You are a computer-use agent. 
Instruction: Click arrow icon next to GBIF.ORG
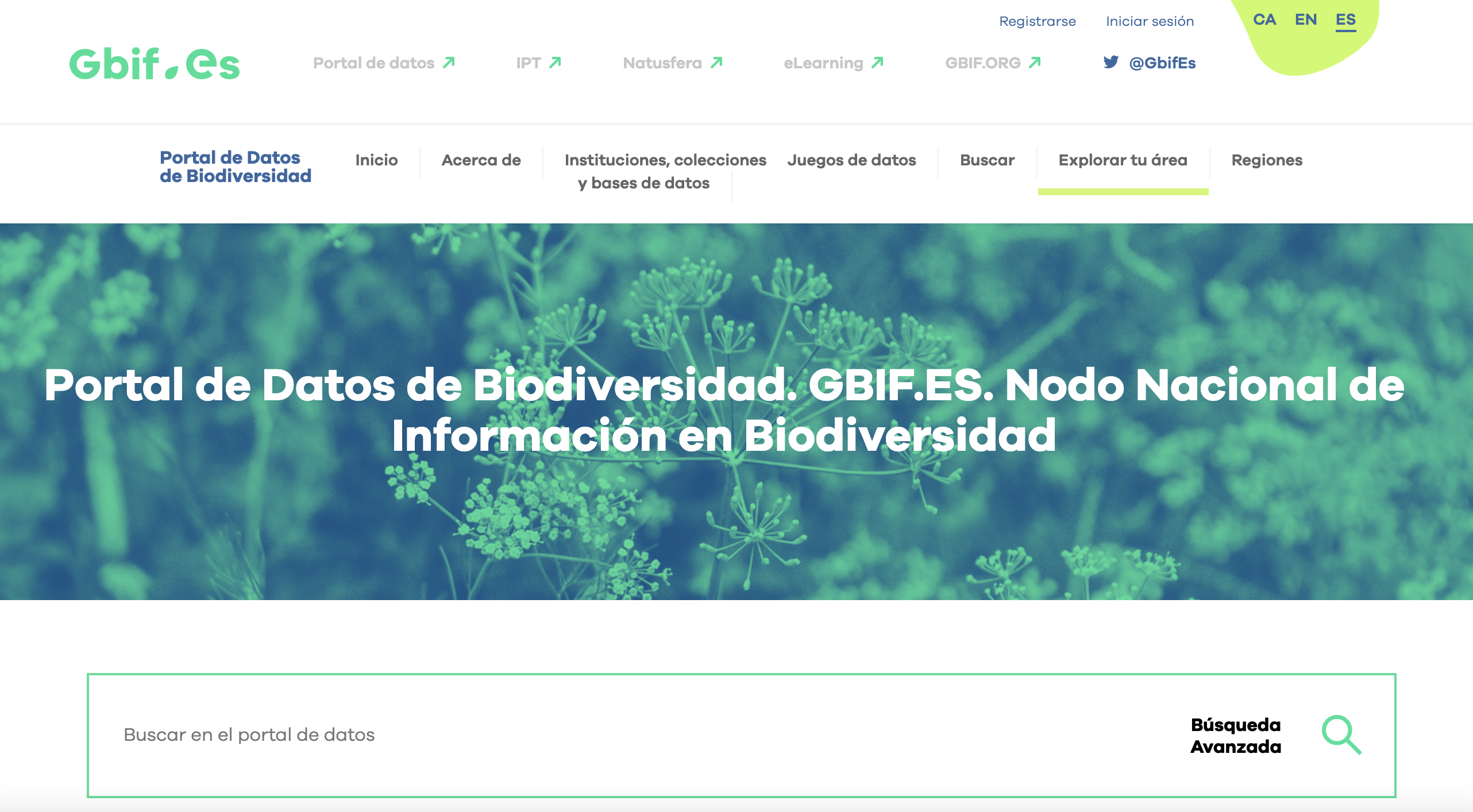click(1035, 62)
